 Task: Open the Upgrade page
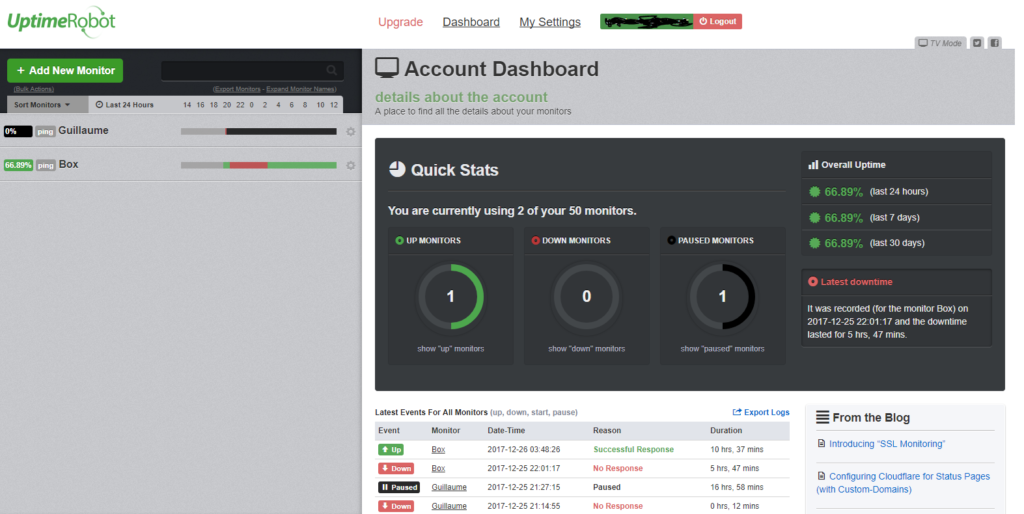[x=400, y=22]
